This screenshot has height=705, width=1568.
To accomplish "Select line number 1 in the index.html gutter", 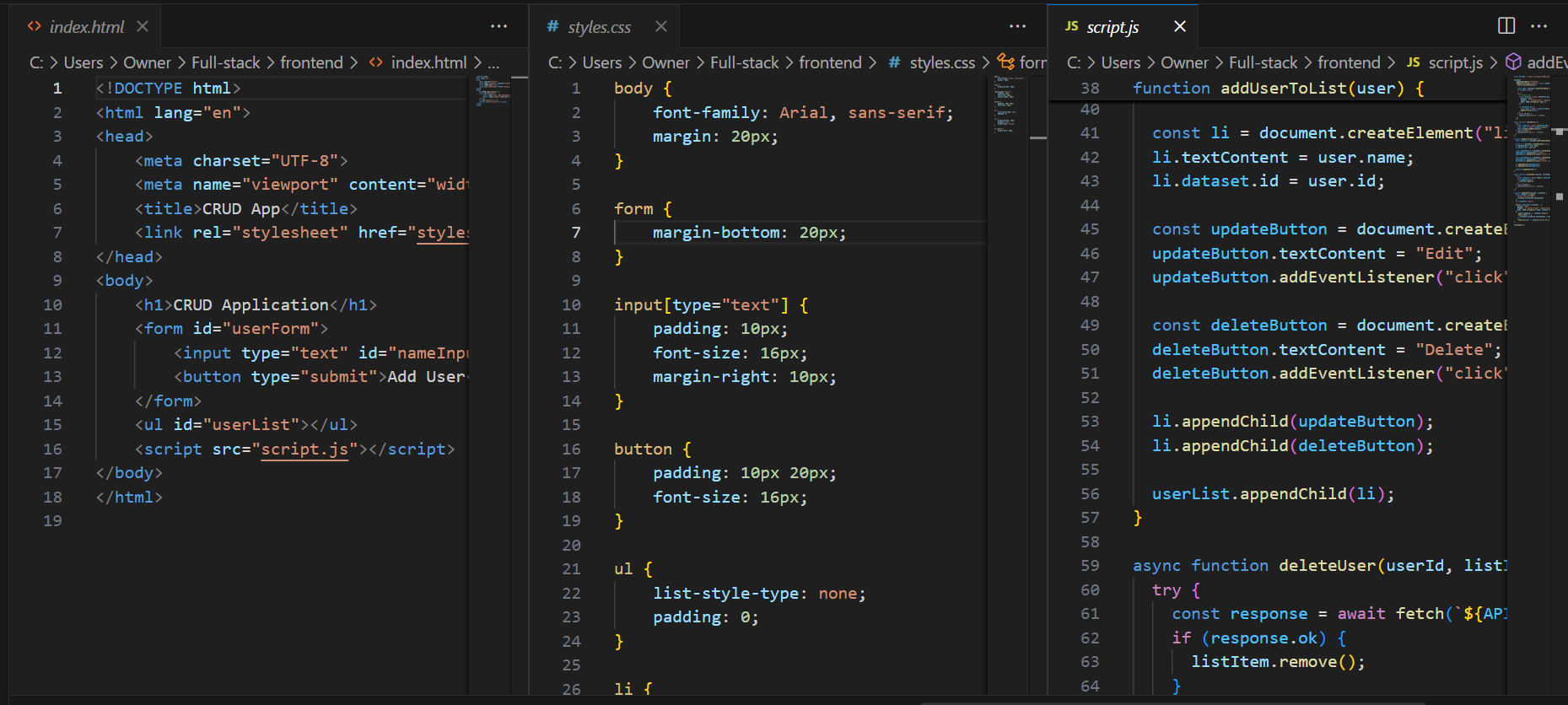I will (x=57, y=89).
